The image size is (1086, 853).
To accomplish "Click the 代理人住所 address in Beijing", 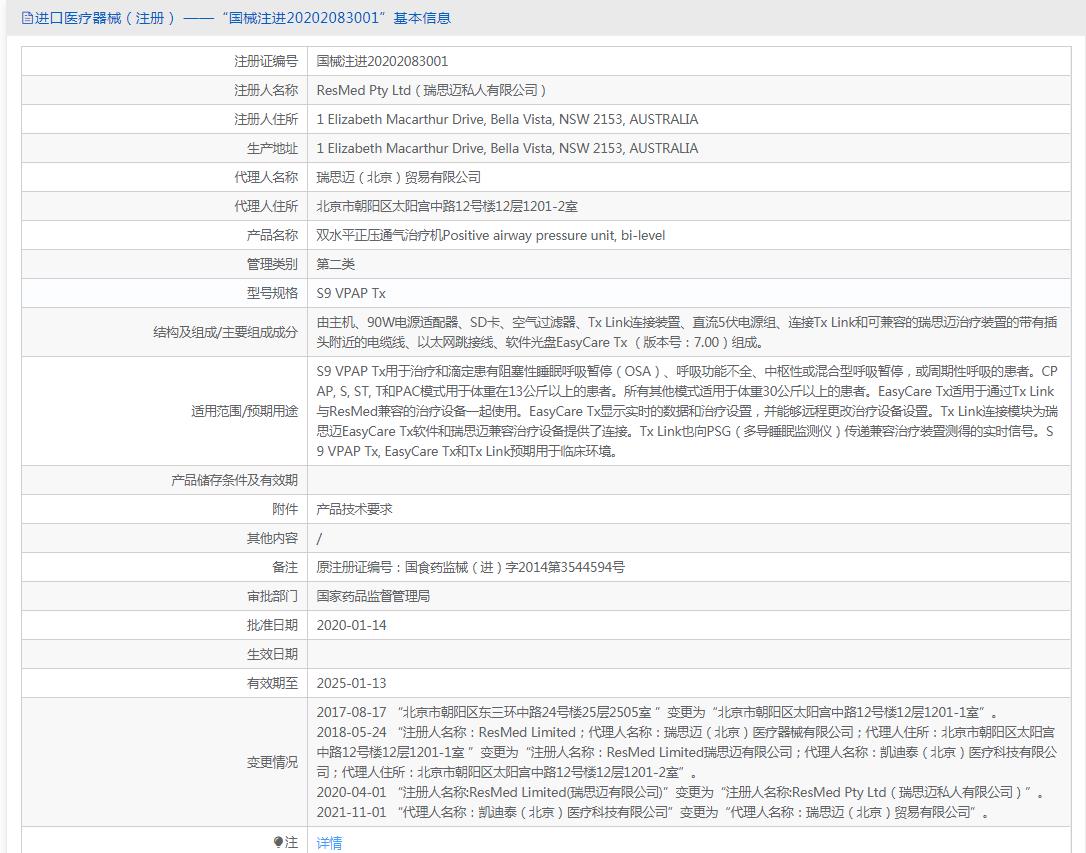I will 446,206.
